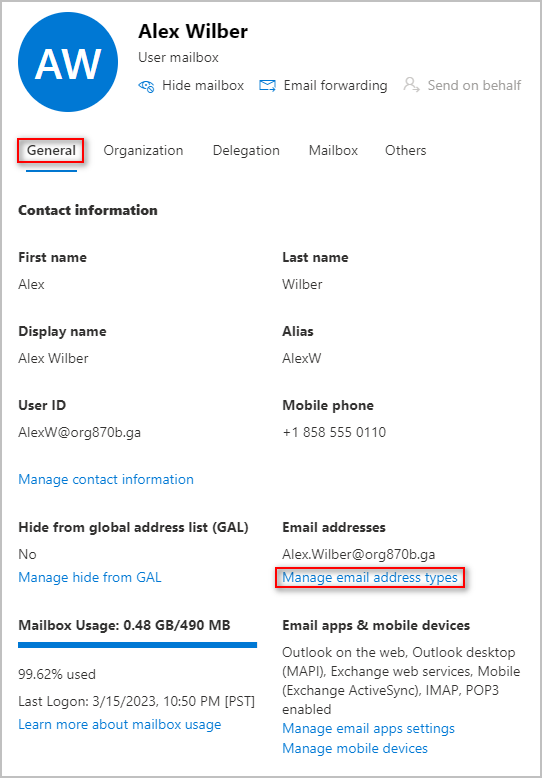Open Manage contact information link

pyautogui.click(x=106, y=479)
